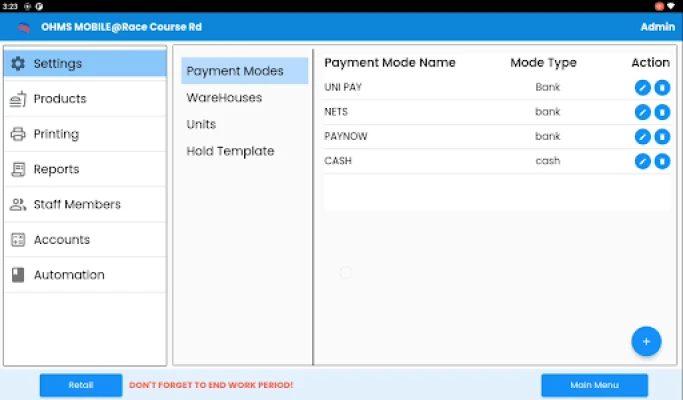This screenshot has width=683, height=400.
Task: Delete the PAYNOW payment mode
Action: [x=662, y=136]
